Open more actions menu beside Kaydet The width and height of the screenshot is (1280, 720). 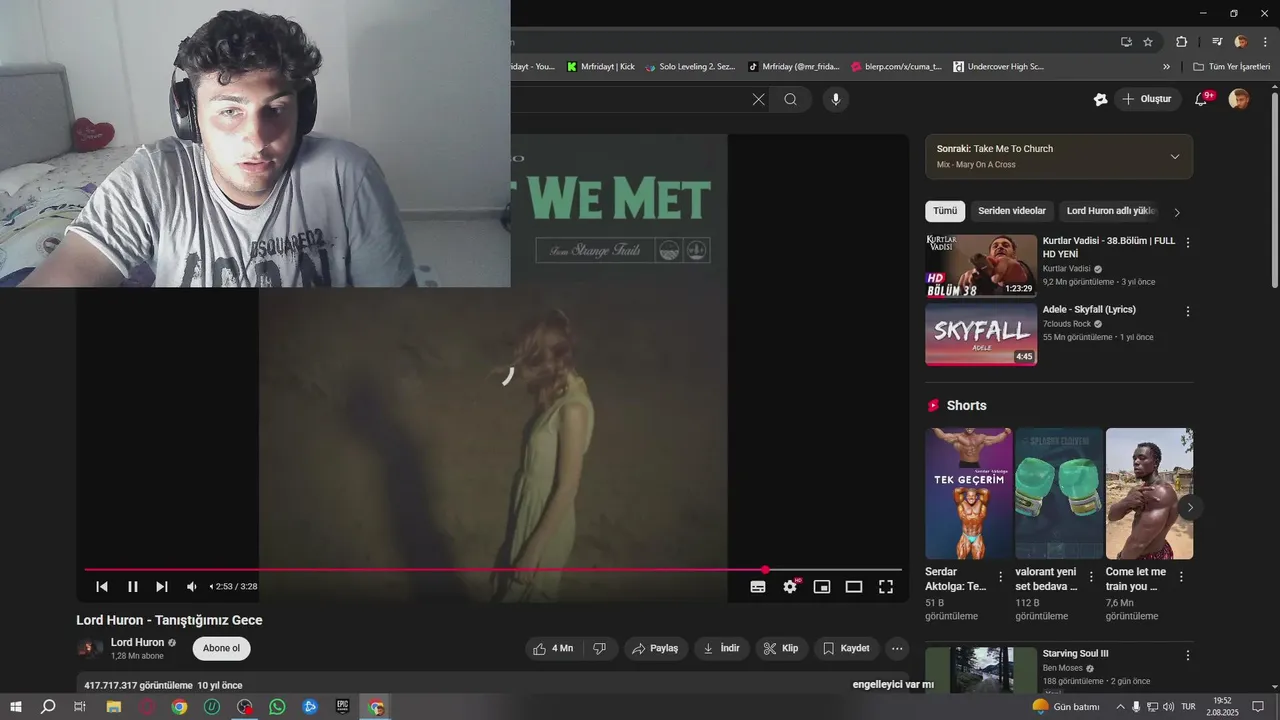(897, 648)
